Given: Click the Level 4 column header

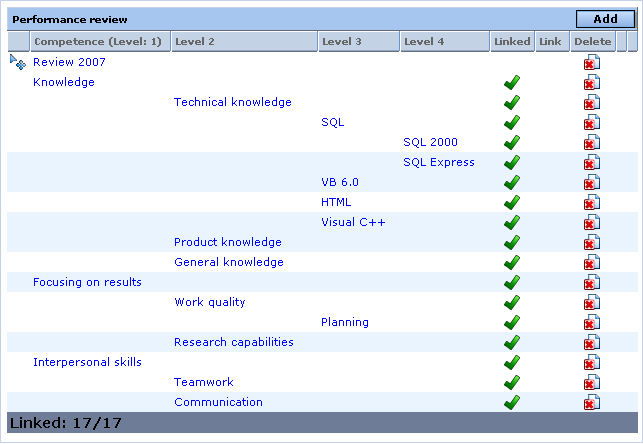Looking at the screenshot, I should (x=445, y=41).
